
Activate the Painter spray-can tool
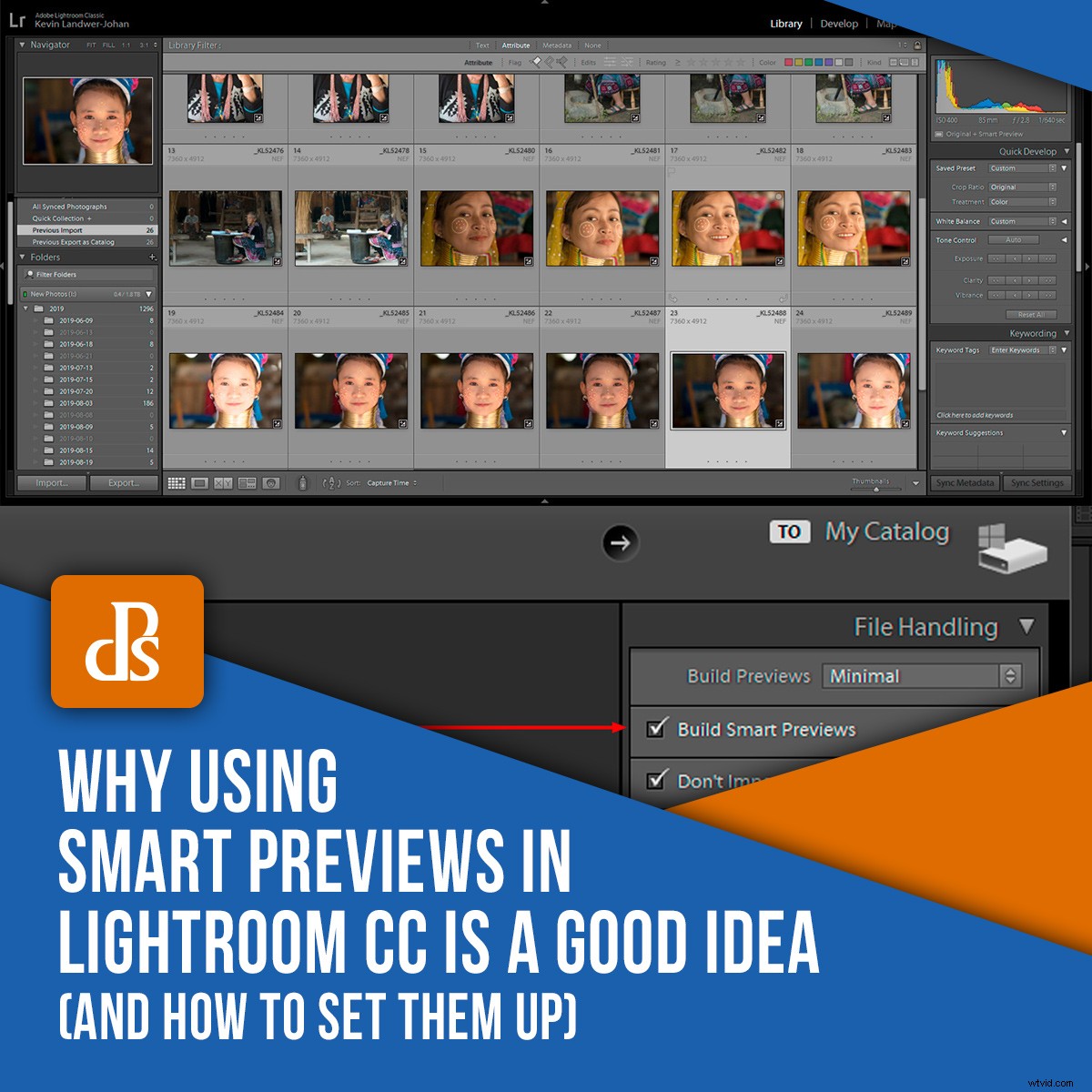(302, 482)
